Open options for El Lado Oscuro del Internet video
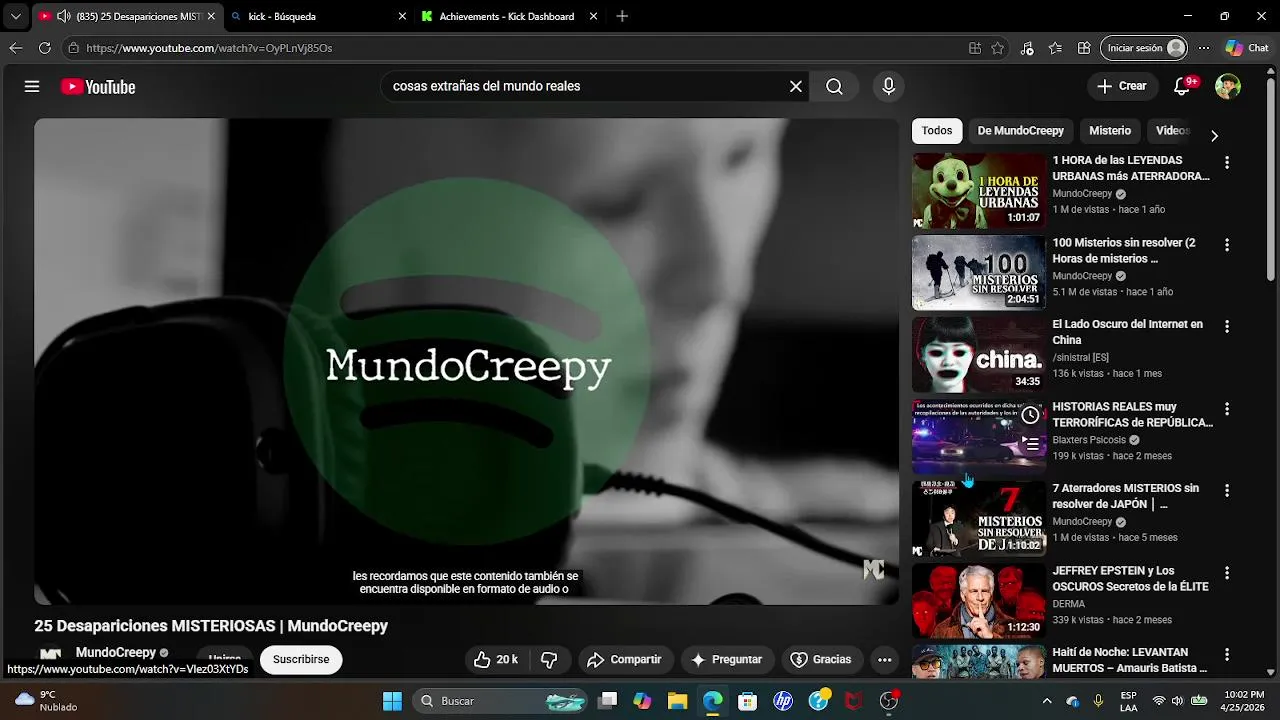This screenshot has width=1280, height=720. (1227, 326)
